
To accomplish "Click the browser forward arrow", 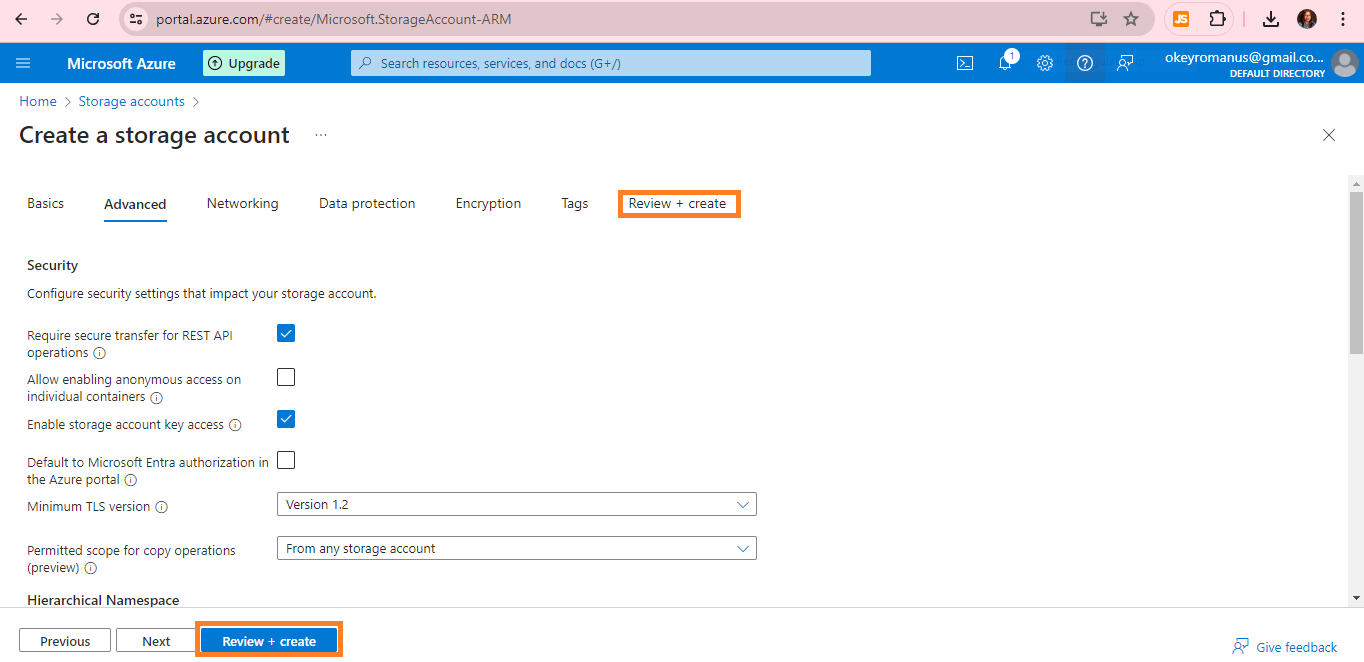I will pyautogui.click(x=57, y=19).
